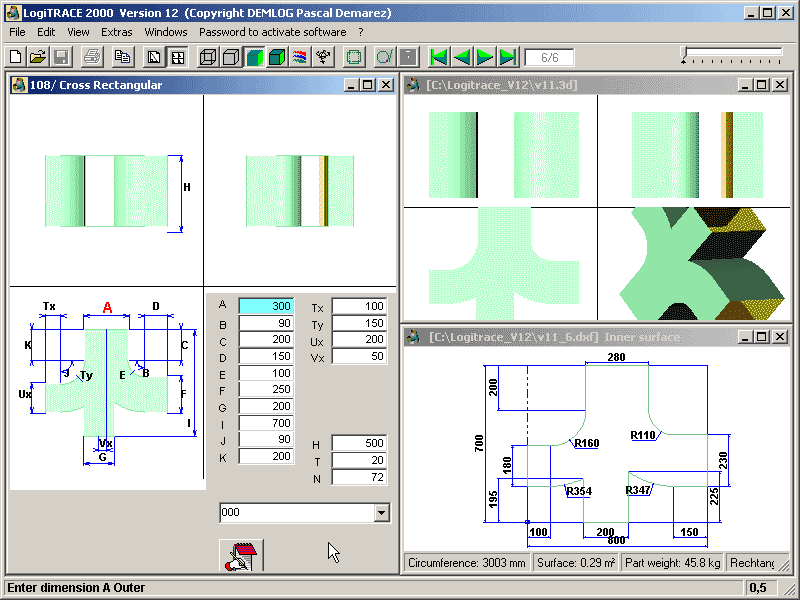The width and height of the screenshot is (800, 600).
Task: Click the 108/ Cross Rectangular window icon
Action: pyautogui.click(x=19, y=85)
